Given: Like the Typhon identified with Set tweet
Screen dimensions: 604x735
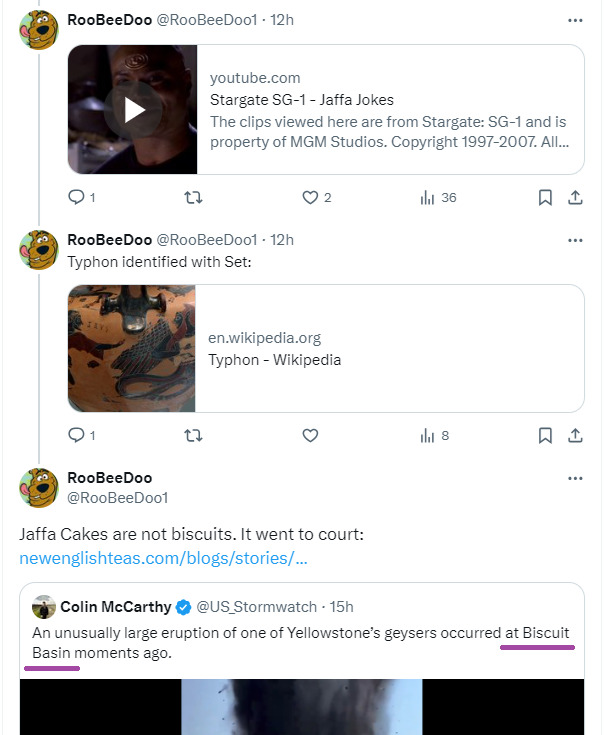Looking at the screenshot, I should coord(310,435).
